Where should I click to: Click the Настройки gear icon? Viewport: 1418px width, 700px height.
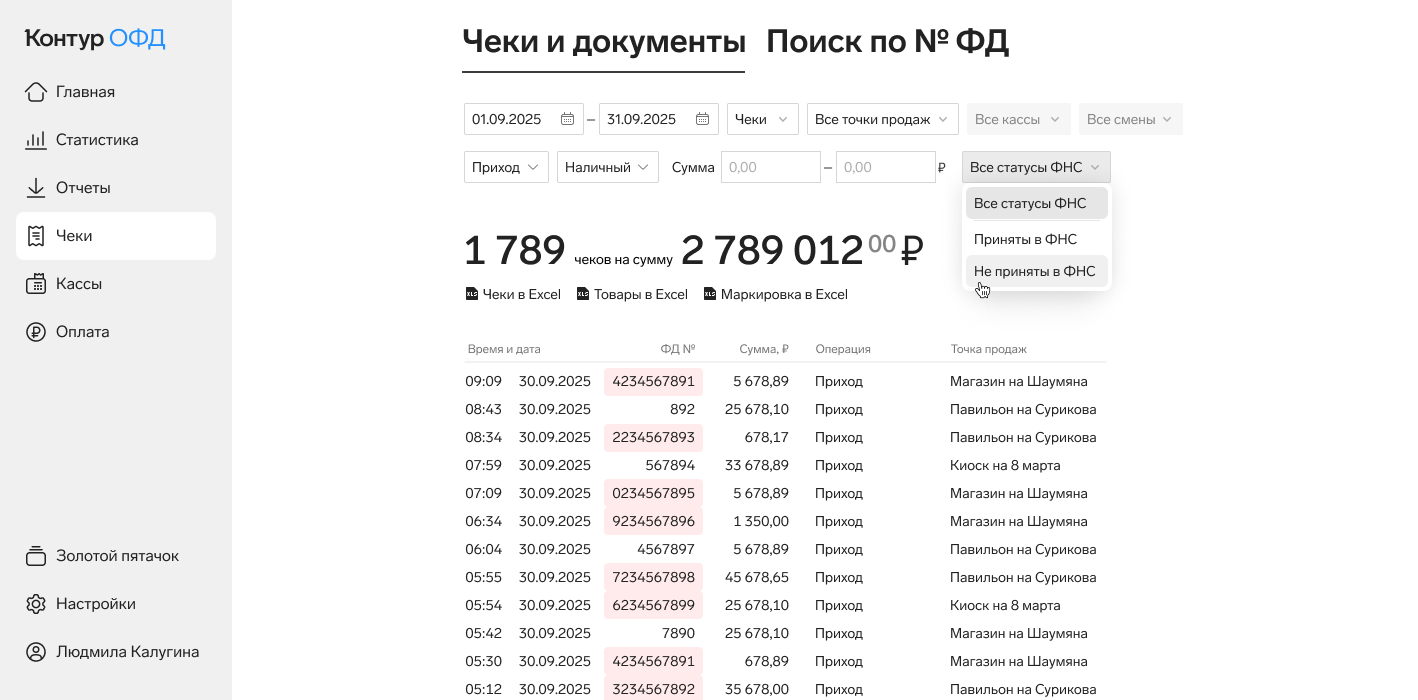(36, 604)
